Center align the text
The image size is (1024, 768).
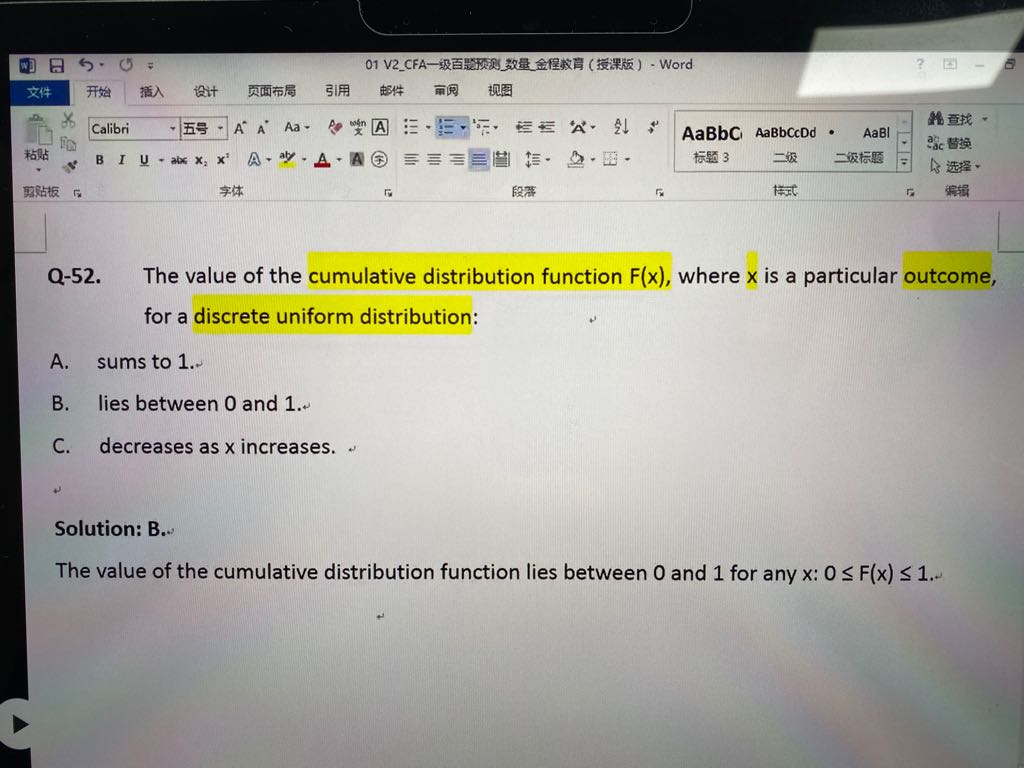[x=434, y=159]
